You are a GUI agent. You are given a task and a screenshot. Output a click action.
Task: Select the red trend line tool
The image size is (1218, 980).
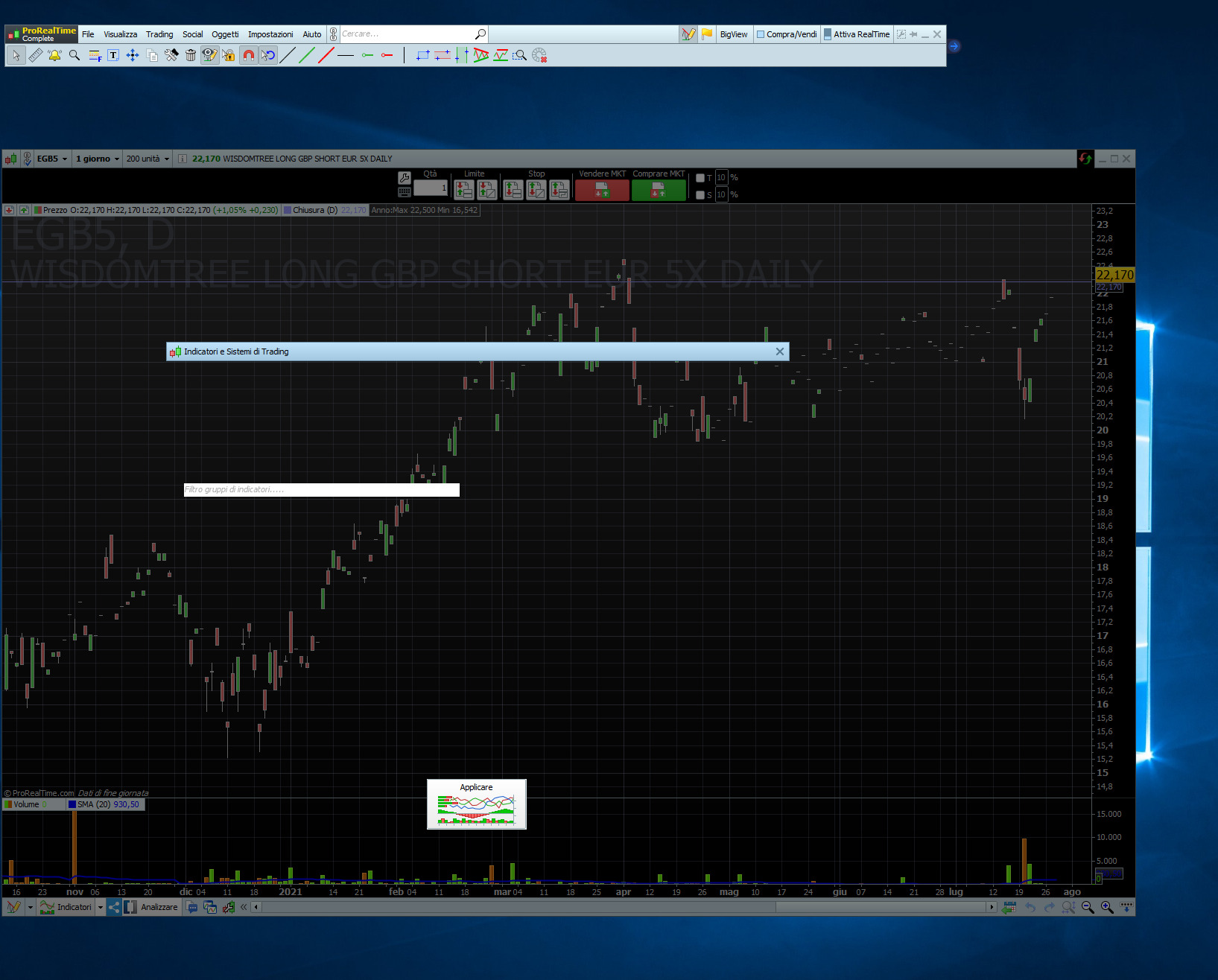click(326, 55)
